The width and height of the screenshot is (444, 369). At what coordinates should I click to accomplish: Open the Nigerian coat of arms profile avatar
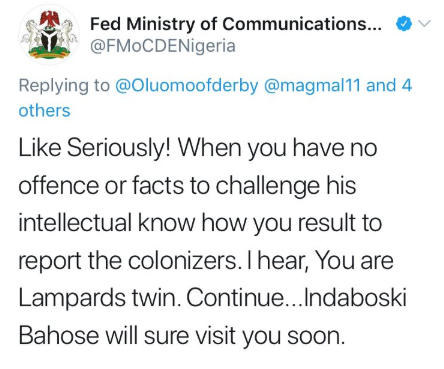coord(49,35)
